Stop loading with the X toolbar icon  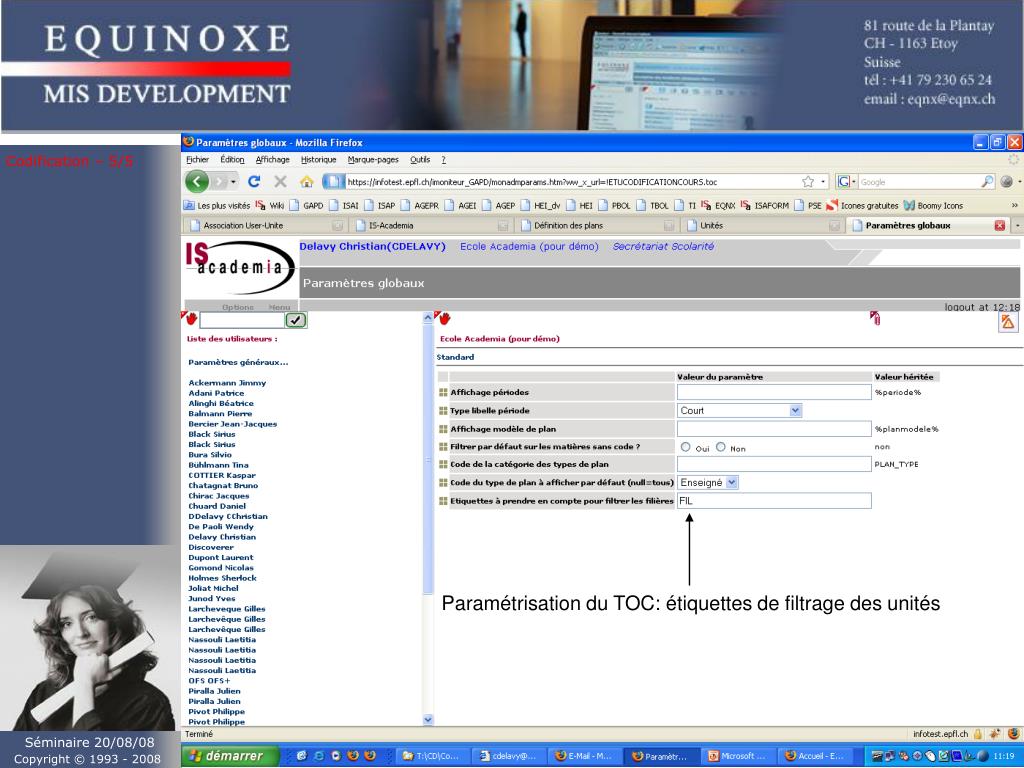[280, 182]
